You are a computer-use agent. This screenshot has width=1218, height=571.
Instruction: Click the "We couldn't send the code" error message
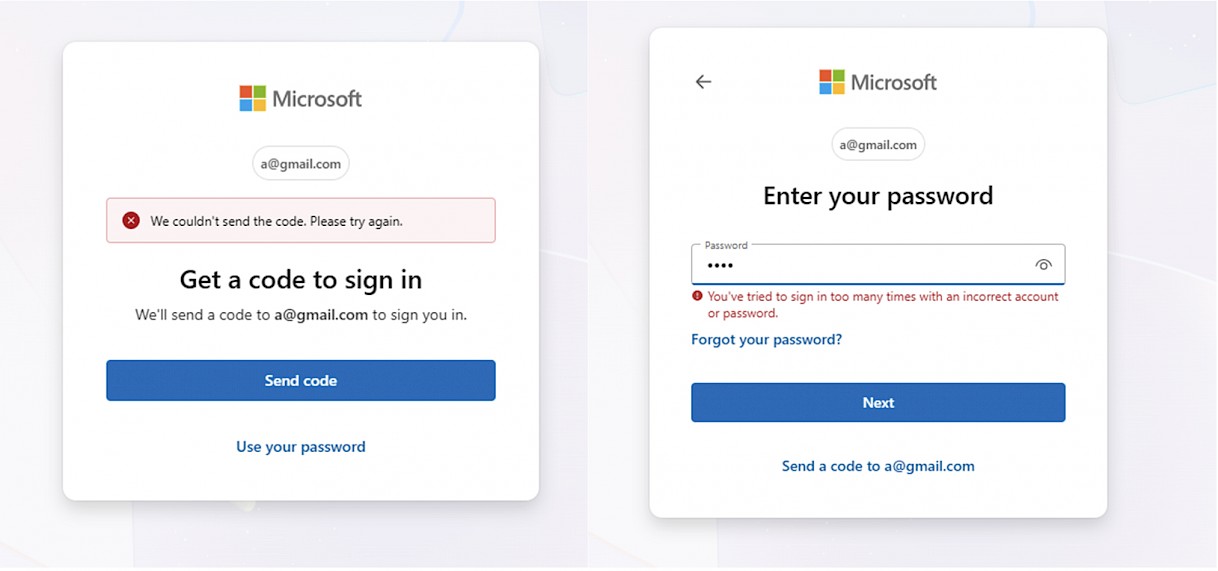pos(276,221)
